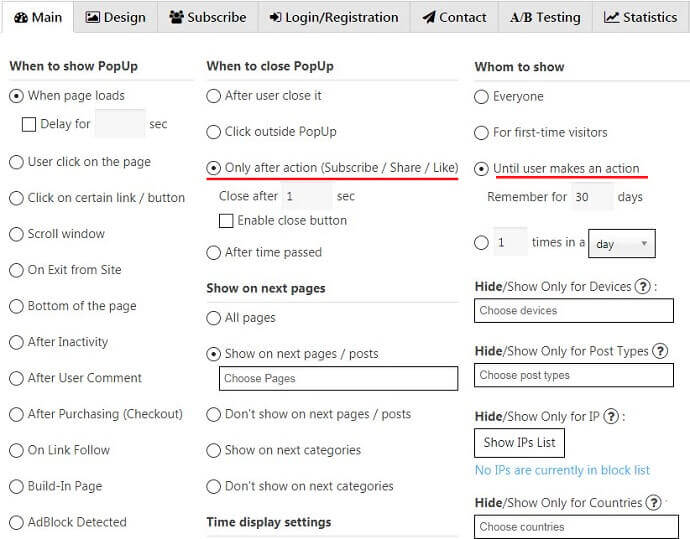Click the Statistics chart icon

(611, 17)
